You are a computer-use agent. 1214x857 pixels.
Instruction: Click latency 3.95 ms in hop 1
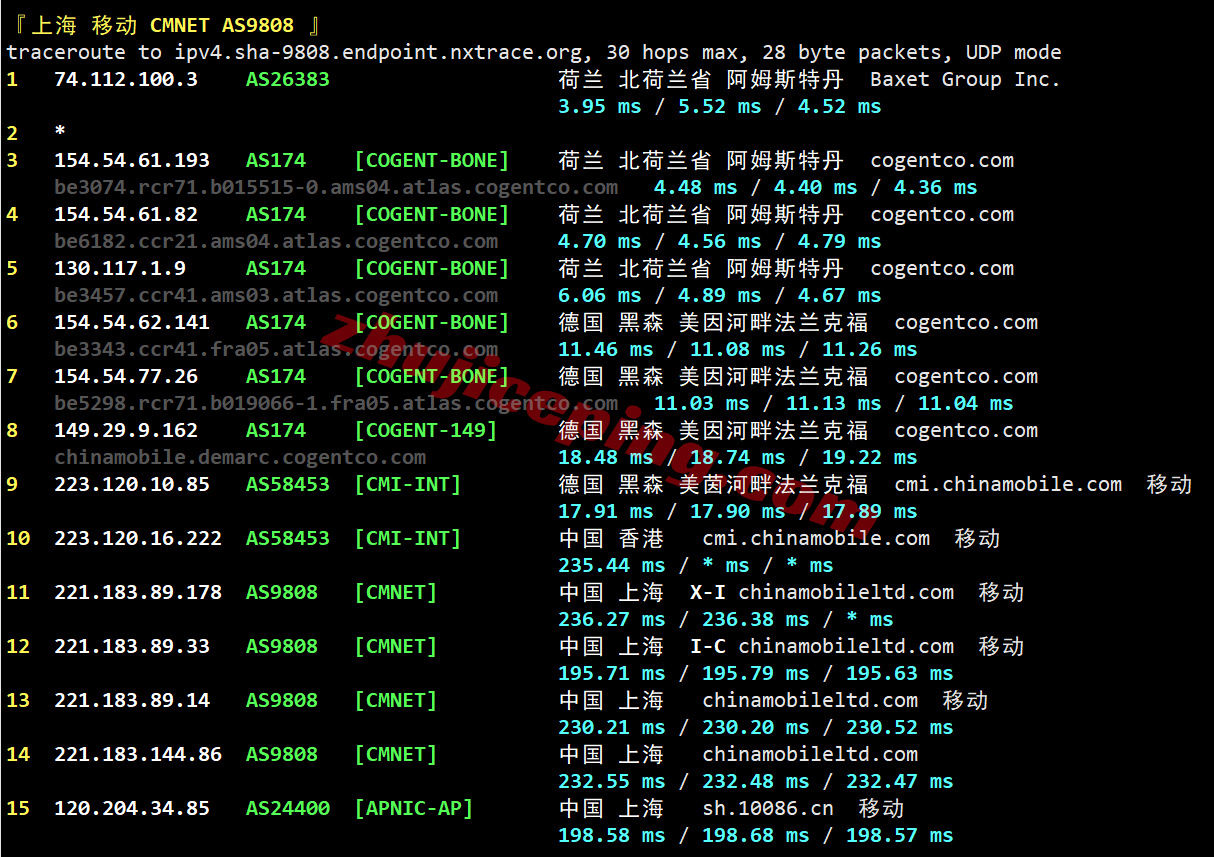coord(600,106)
